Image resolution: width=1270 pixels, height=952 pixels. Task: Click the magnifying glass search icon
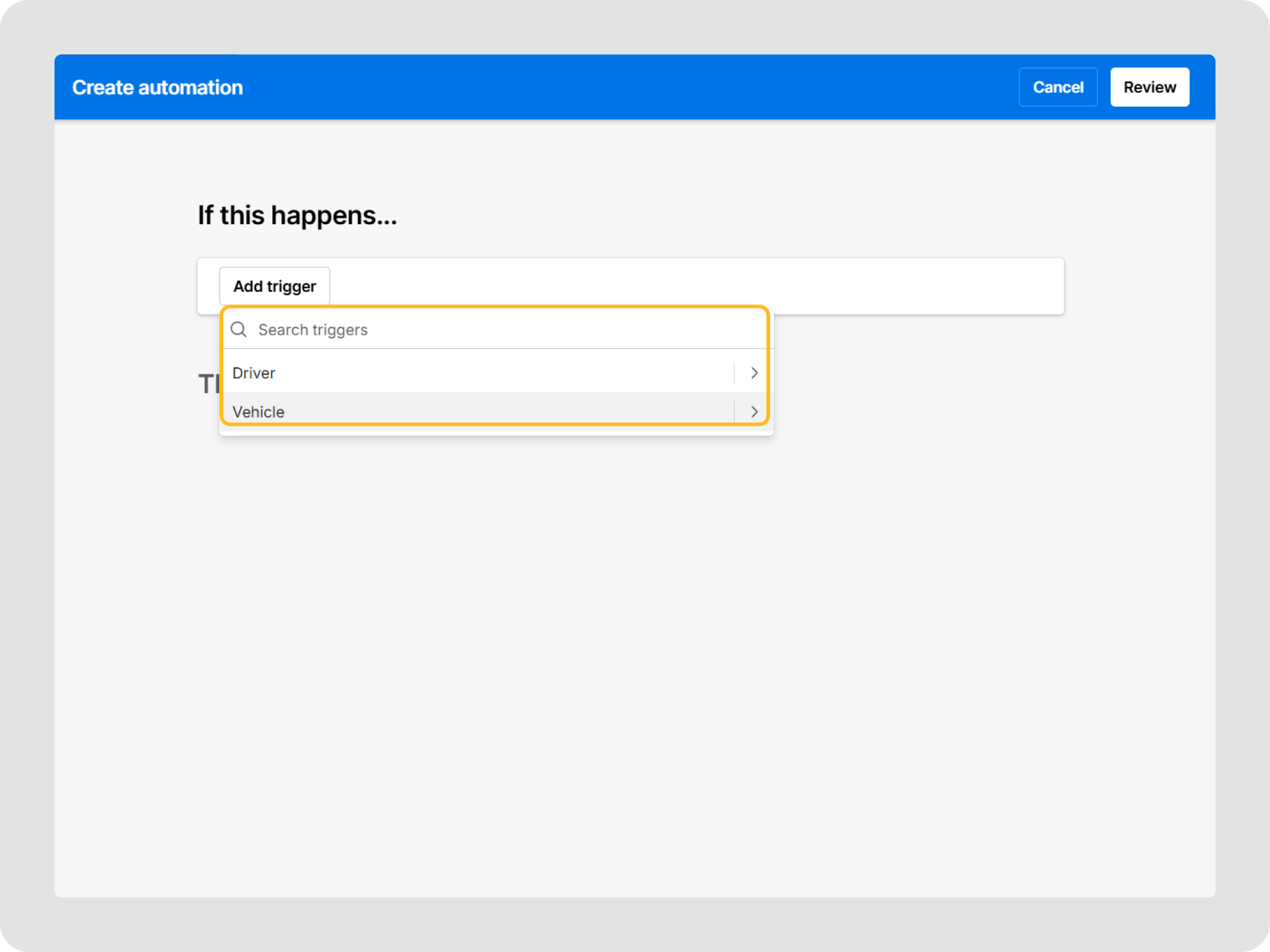pos(239,330)
